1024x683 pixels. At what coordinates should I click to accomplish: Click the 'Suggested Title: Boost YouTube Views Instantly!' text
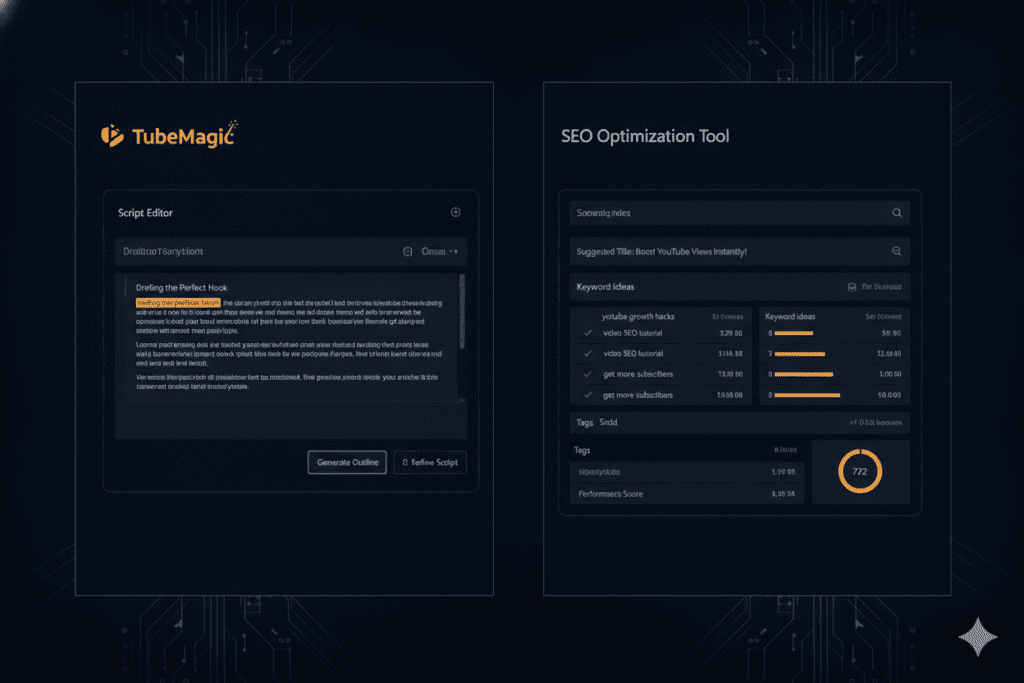[x=661, y=251]
